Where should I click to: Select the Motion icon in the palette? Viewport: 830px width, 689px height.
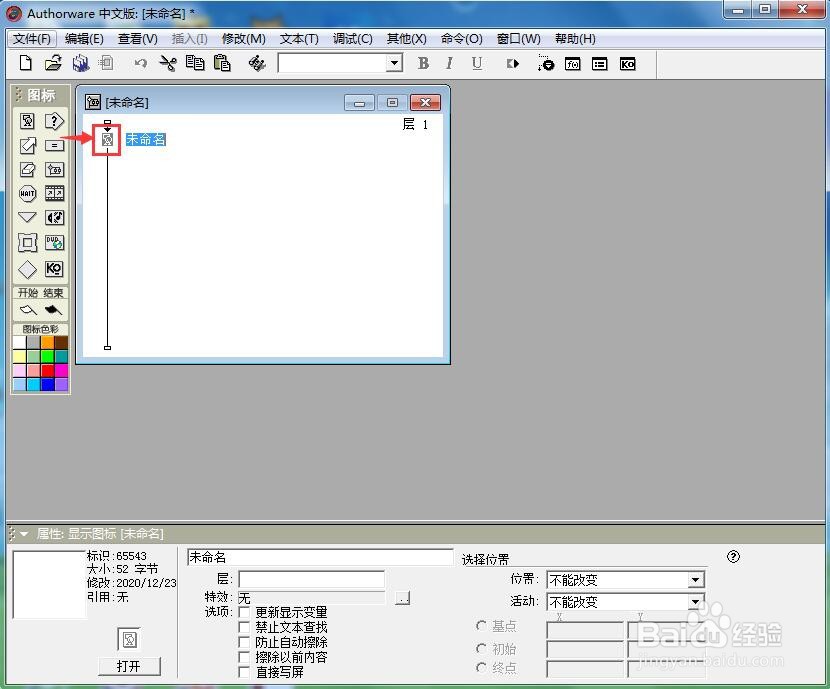pos(28,146)
